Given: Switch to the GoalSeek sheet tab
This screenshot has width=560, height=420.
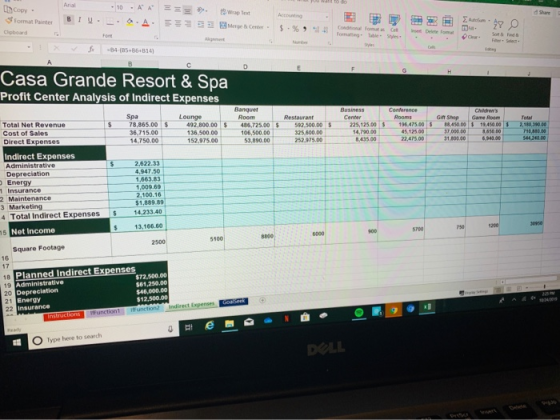Looking at the screenshot, I should click(x=234, y=302).
